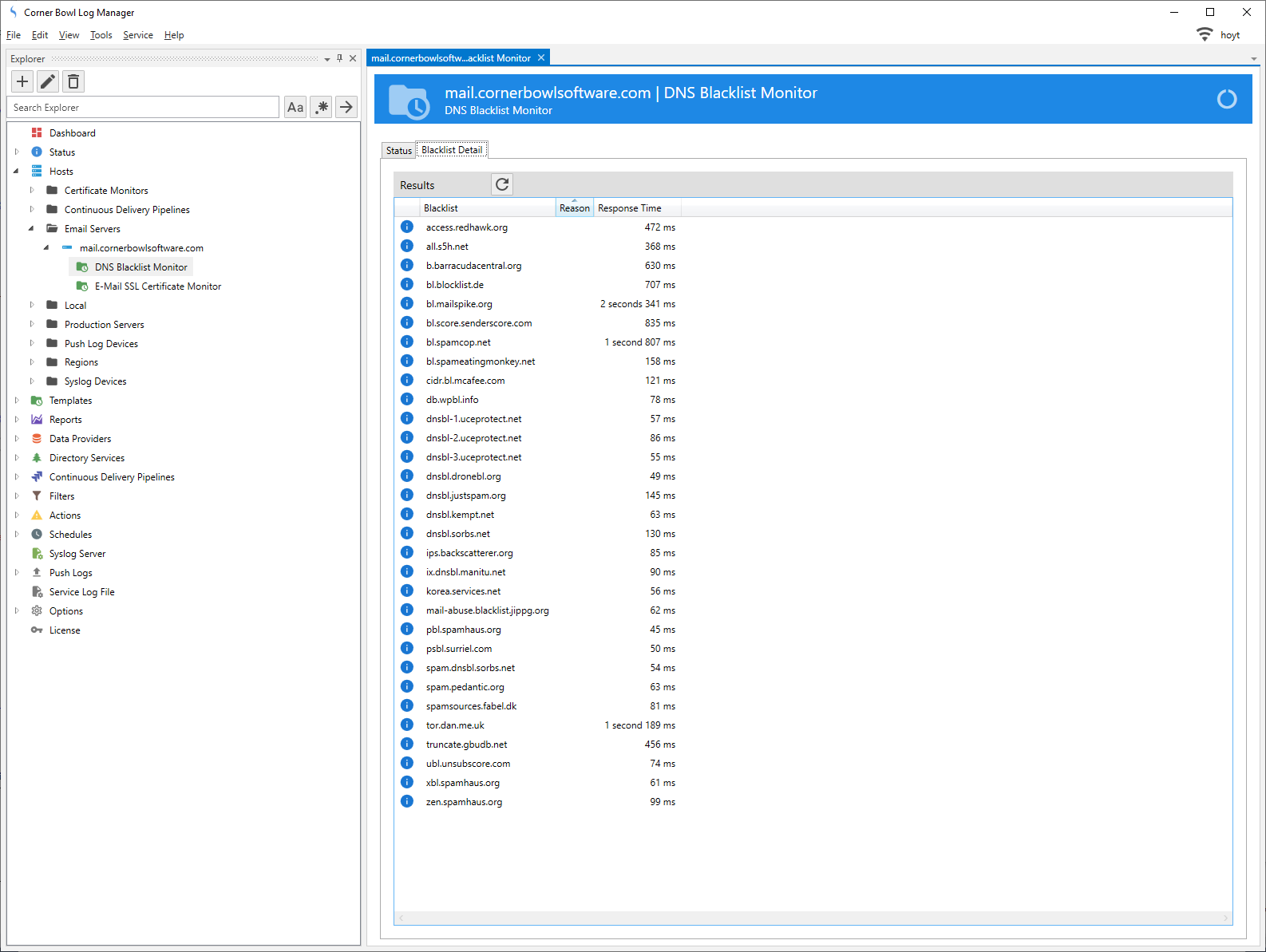Screen dimensions: 1266x952
Task: Select the Blacklist Detail tab
Action: point(452,149)
